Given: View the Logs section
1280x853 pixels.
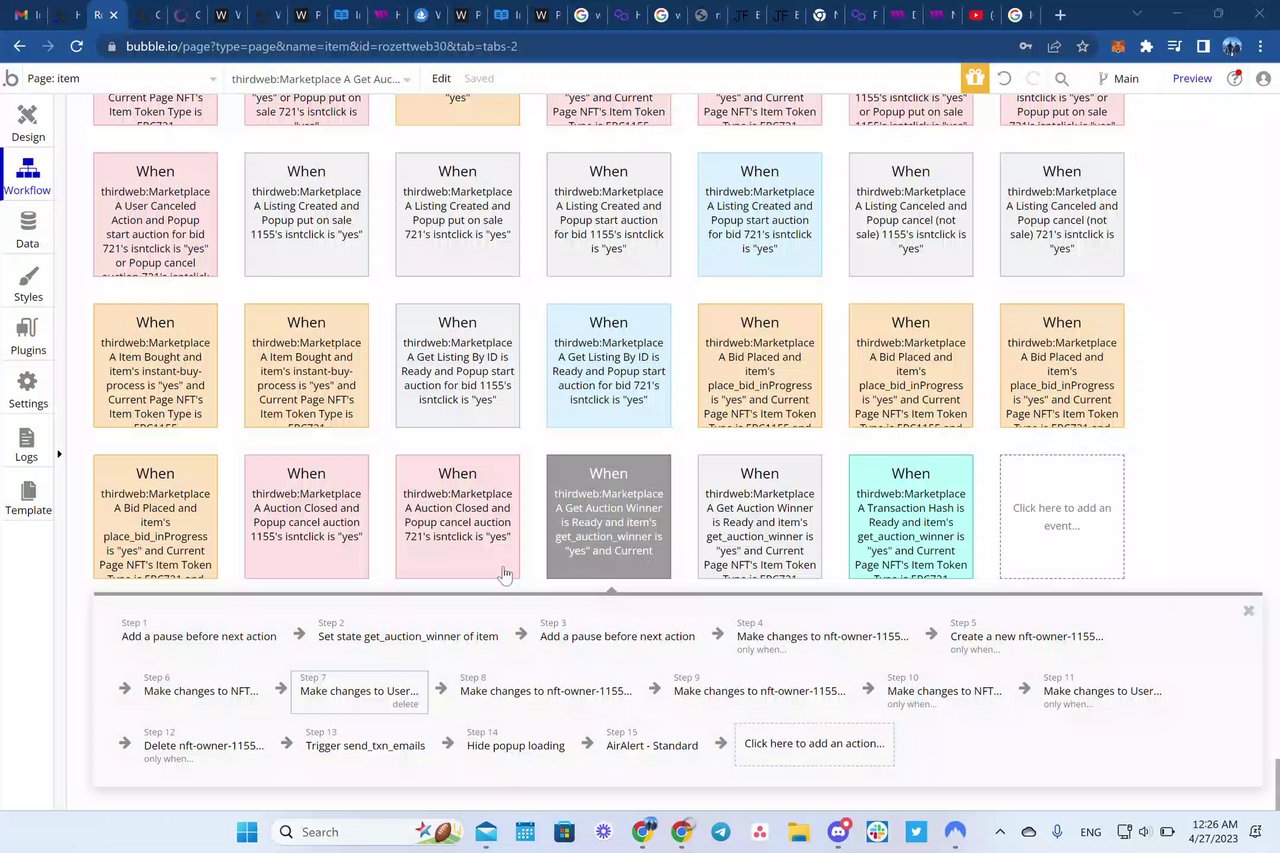Looking at the screenshot, I should [27, 444].
